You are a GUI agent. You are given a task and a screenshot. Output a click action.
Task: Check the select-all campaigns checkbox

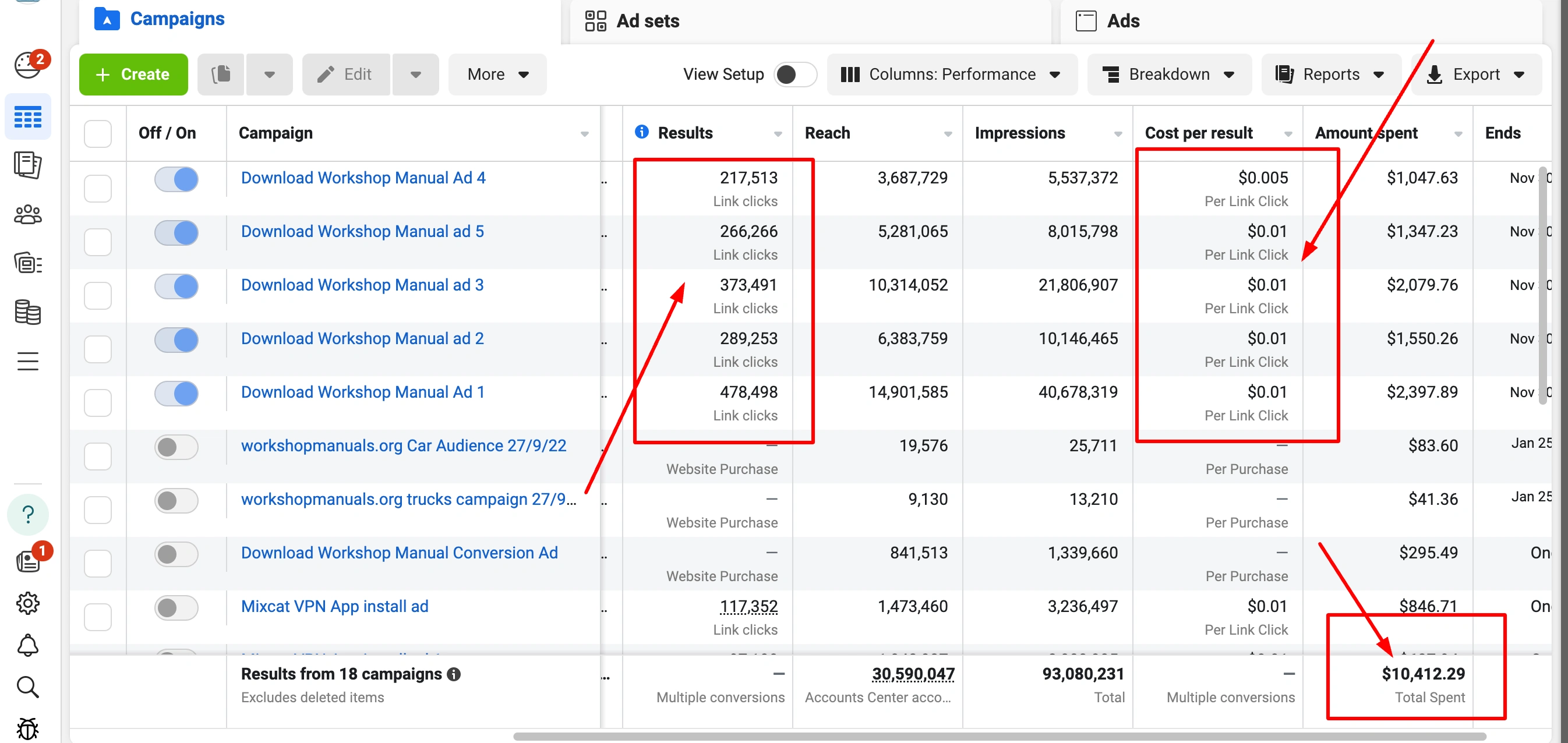coord(97,133)
